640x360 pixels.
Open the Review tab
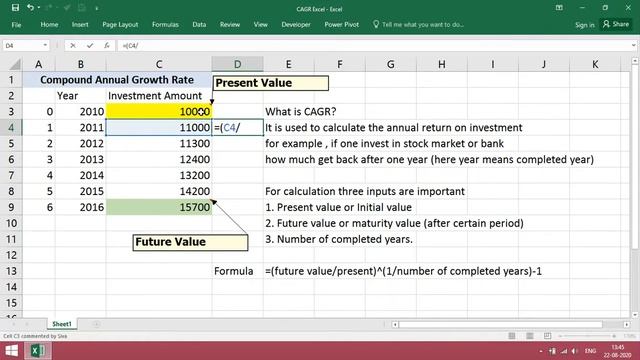(230, 24)
